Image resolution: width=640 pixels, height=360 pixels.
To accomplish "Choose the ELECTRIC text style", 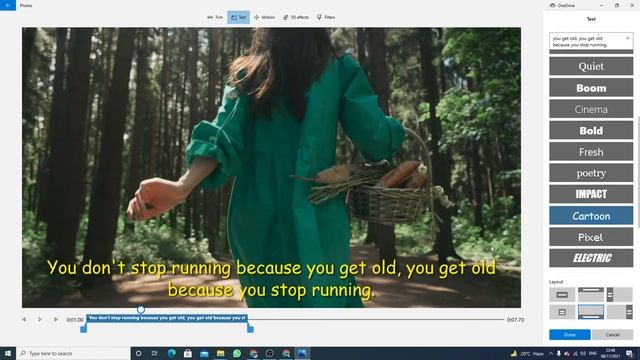I will [591, 258].
